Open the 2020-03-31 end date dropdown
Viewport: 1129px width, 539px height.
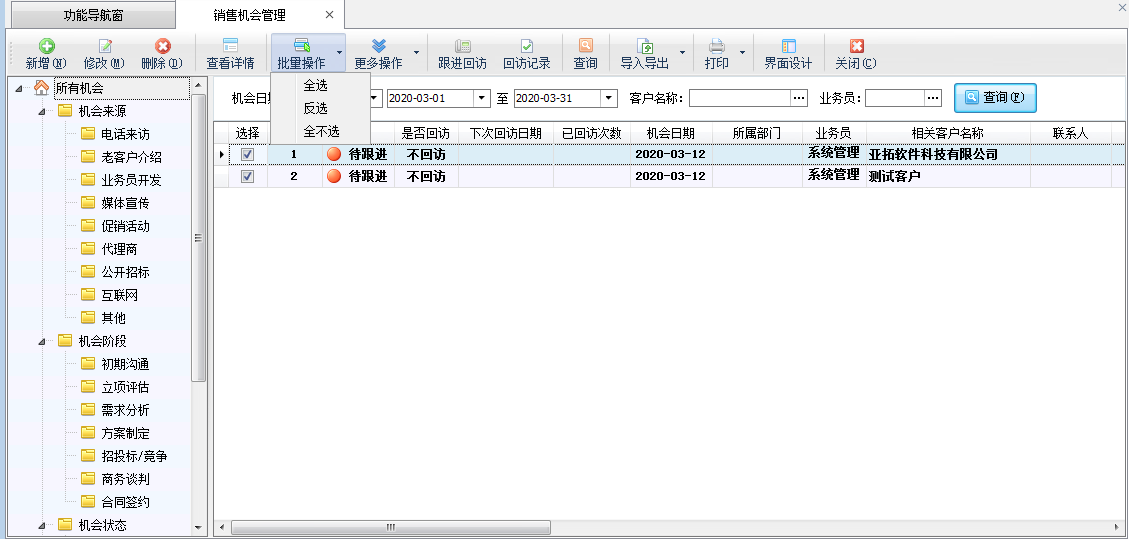point(609,98)
